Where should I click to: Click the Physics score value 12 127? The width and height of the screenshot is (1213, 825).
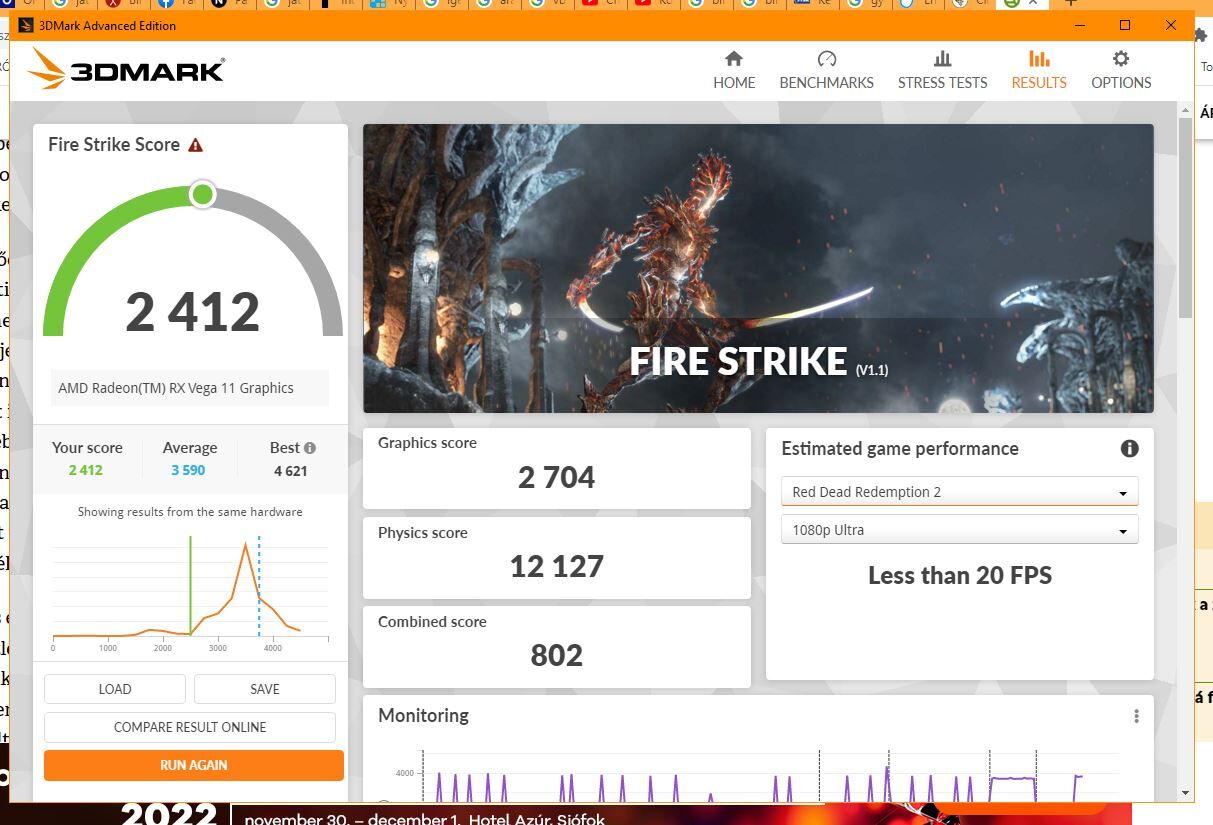pos(556,567)
